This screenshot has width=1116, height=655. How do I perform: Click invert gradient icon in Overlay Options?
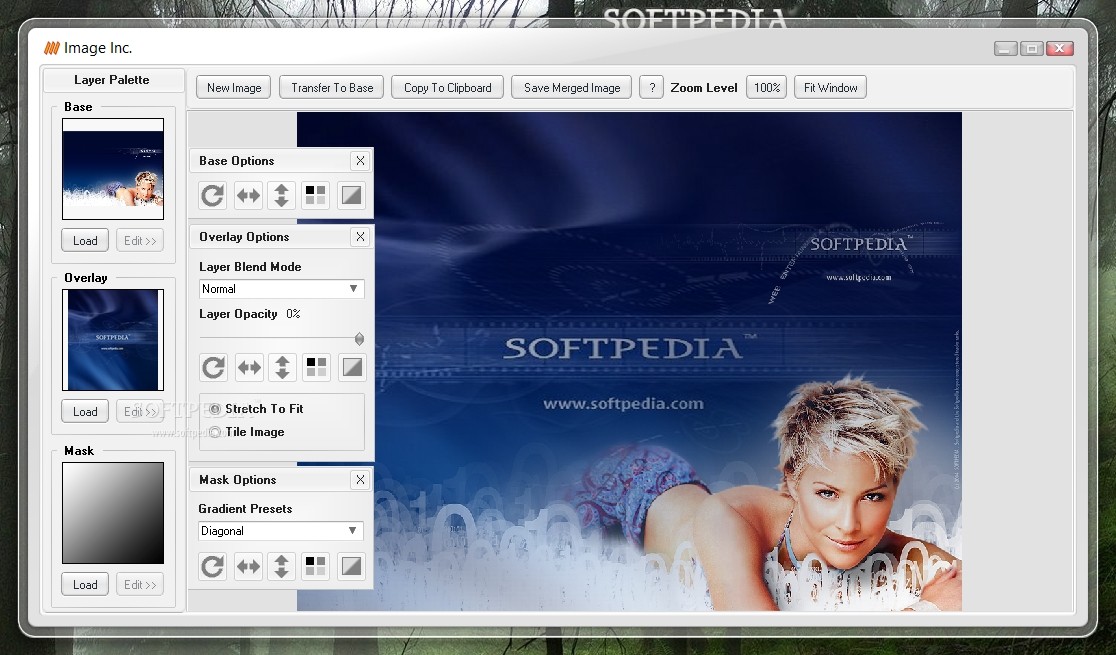coord(352,367)
